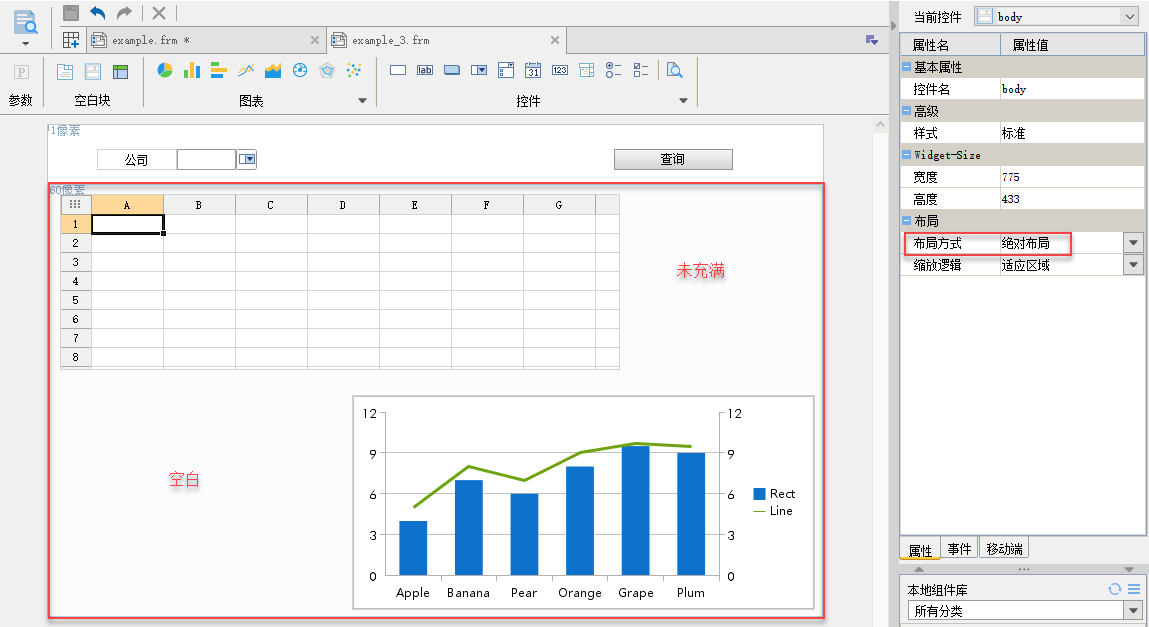Image resolution: width=1149 pixels, height=627 pixels.
Task: Select the text box widget icon
Action: pyautogui.click(x=398, y=70)
